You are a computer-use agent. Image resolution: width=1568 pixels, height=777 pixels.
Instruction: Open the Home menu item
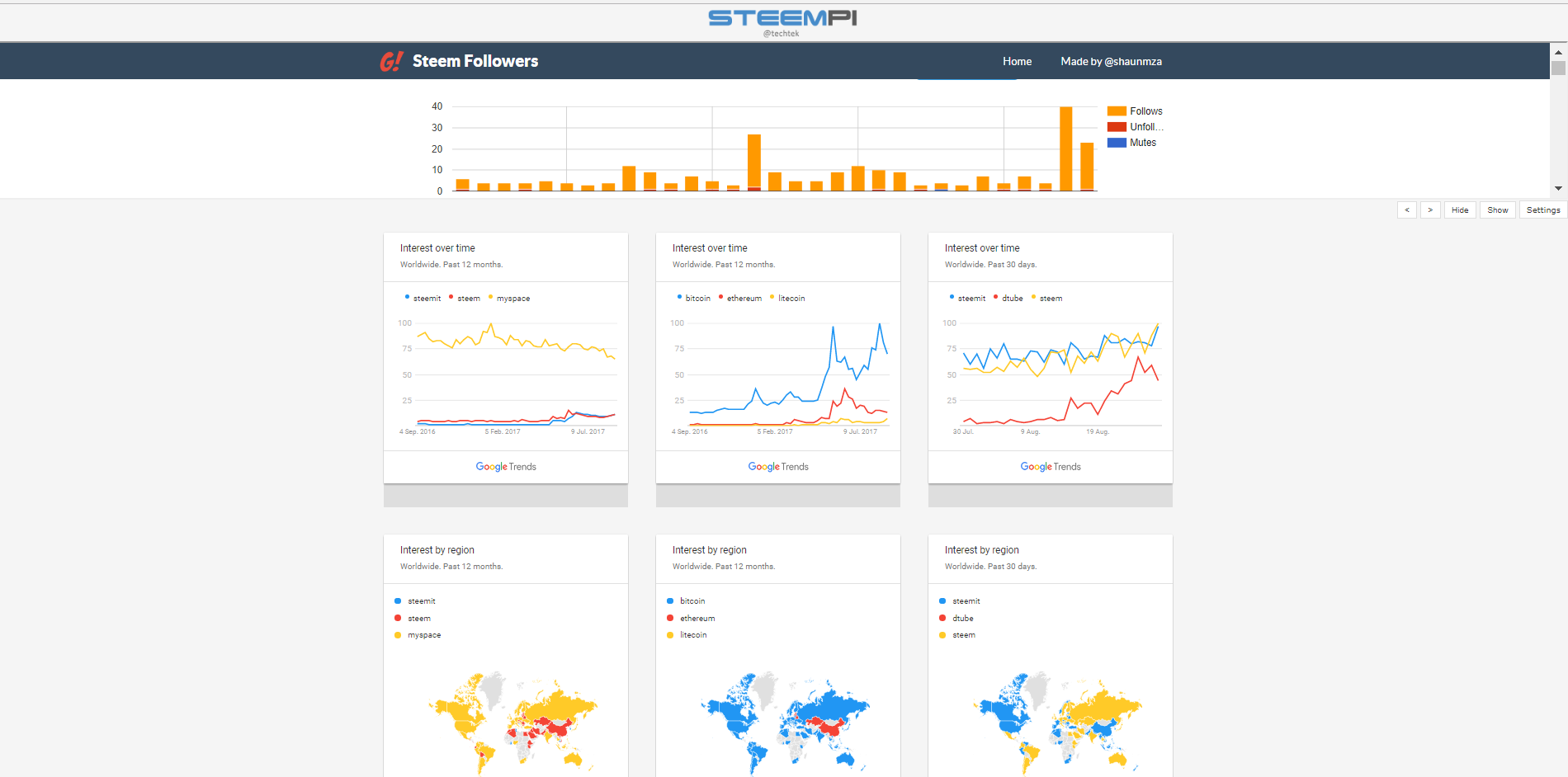coord(1017,61)
